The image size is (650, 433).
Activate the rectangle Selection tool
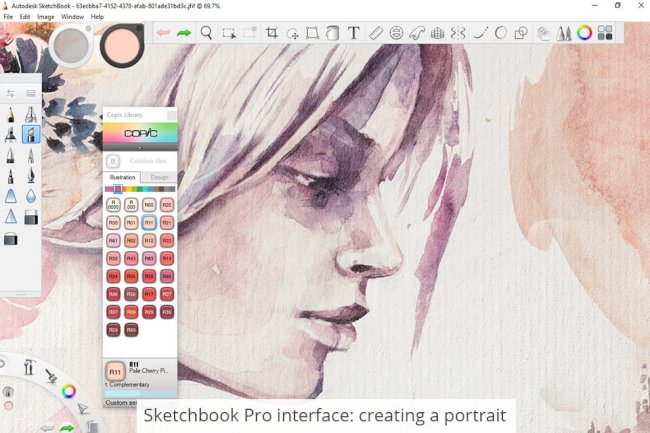[229, 33]
